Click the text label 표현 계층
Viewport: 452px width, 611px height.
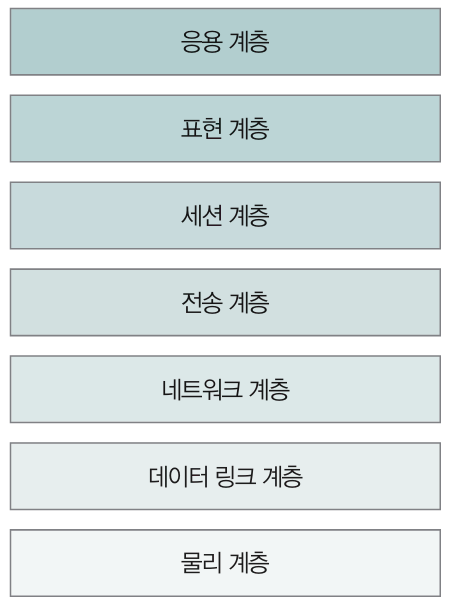(x=225, y=129)
